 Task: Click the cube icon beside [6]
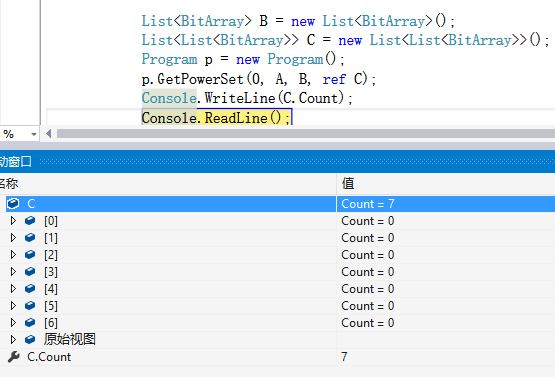[x=30, y=323]
